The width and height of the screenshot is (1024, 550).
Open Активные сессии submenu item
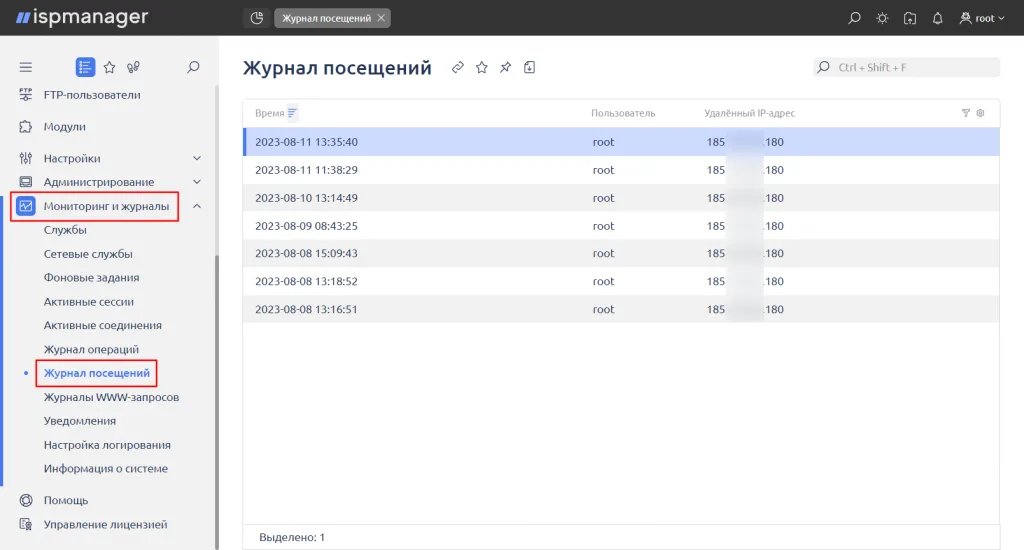[x=89, y=302]
